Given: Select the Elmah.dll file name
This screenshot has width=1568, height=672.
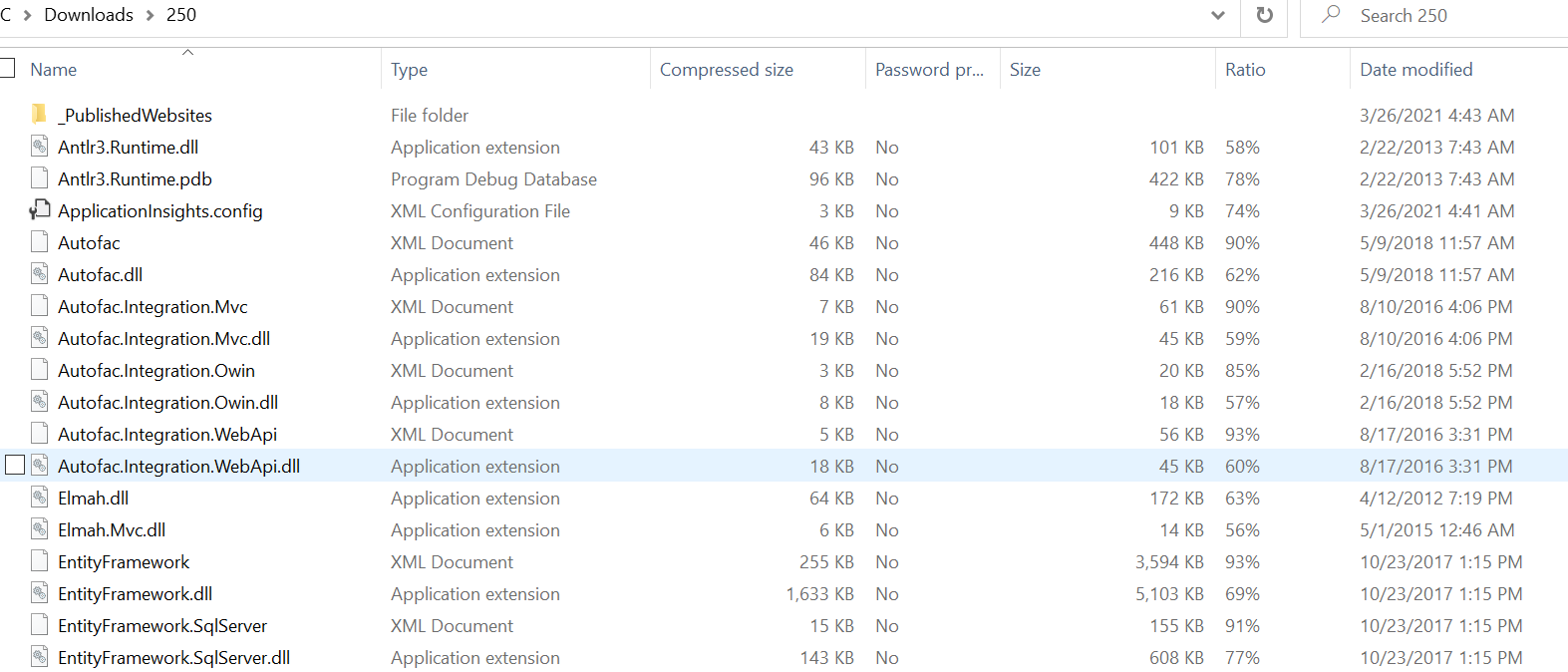Looking at the screenshot, I should pos(93,499).
